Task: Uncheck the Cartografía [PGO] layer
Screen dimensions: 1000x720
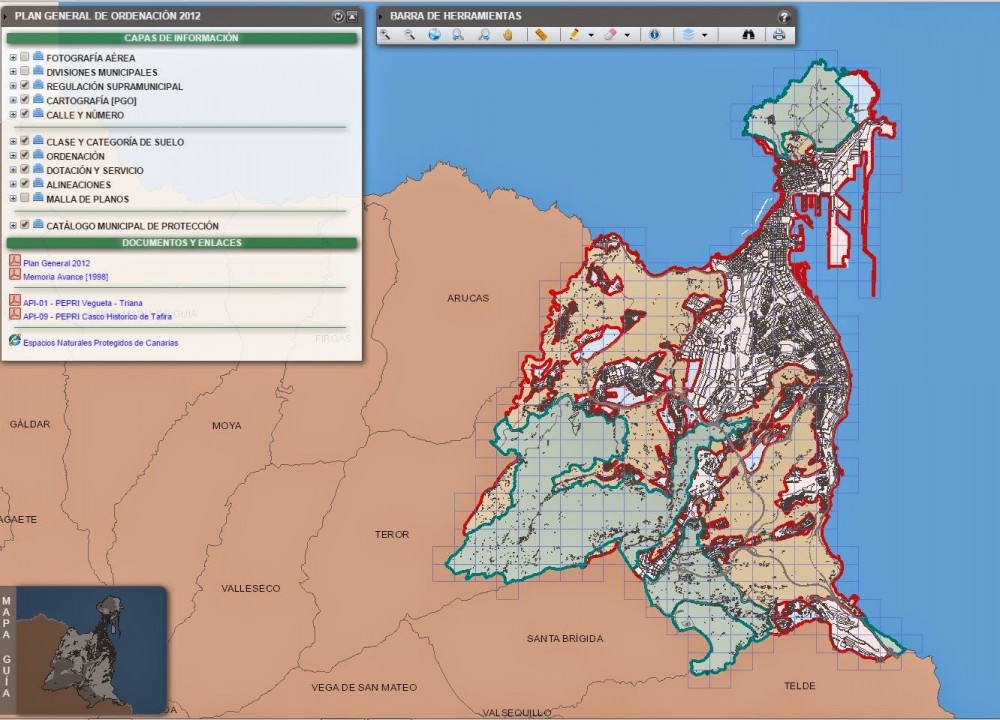Action: (x=25, y=100)
